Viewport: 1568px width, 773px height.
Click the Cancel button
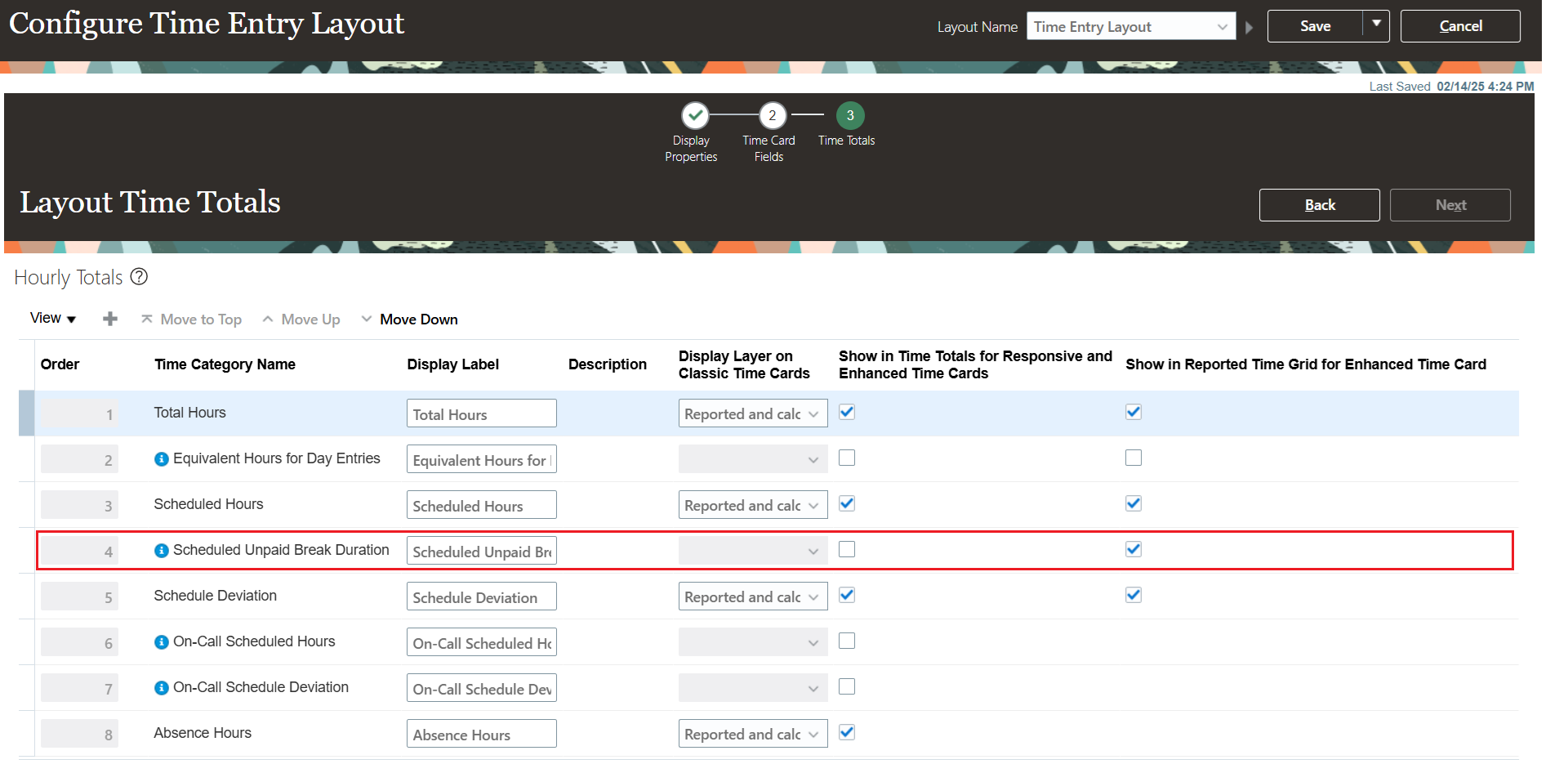click(x=1459, y=25)
